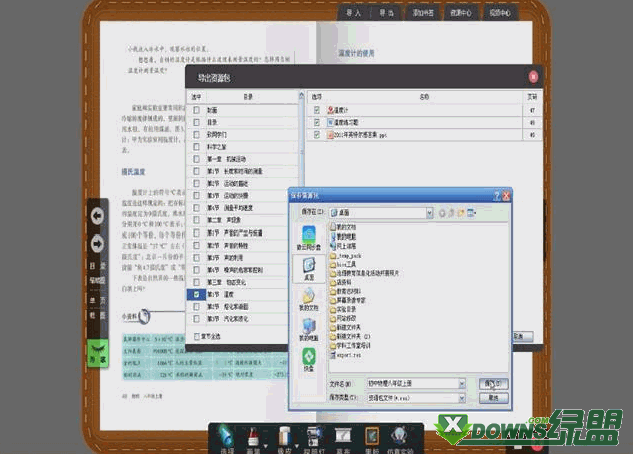Image resolution: width=633 pixels, height=454 pixels.
Task: Go to next page with right arrow icon
Action: click(97, 244)
